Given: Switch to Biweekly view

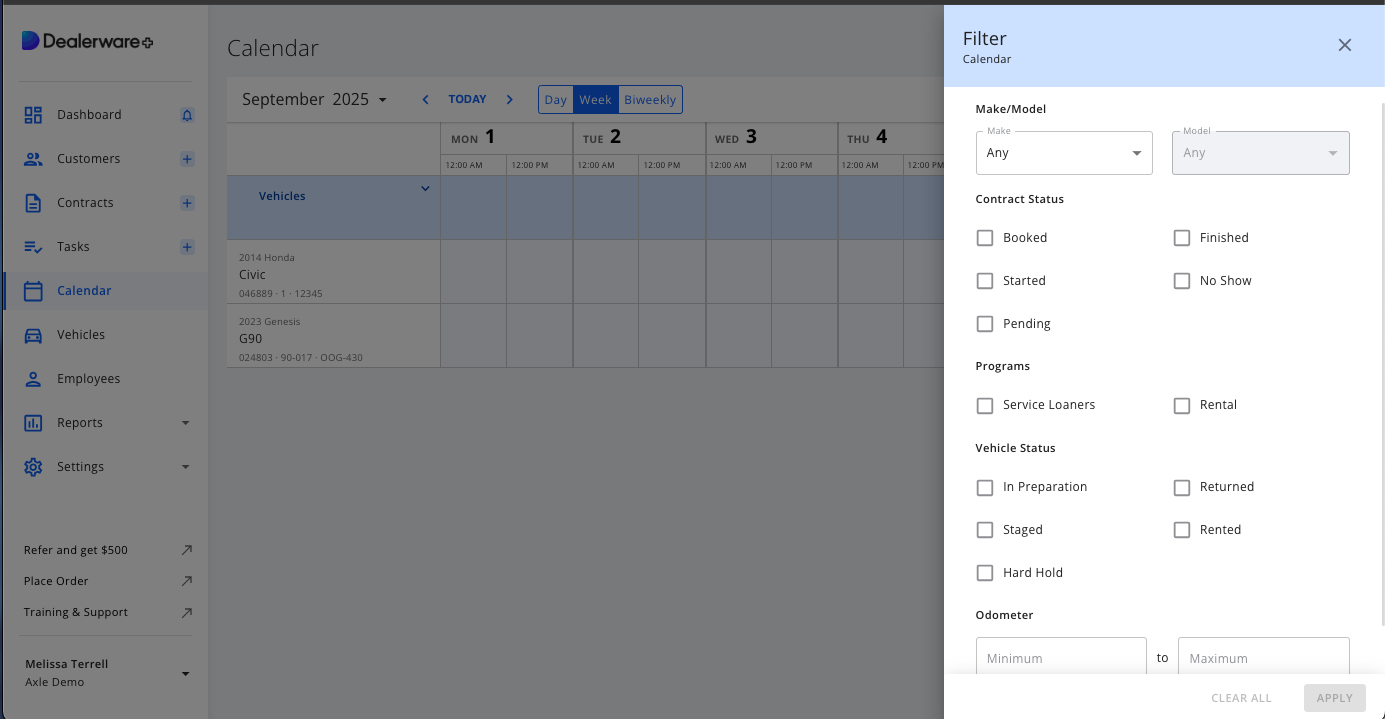Looking at the screenshot, I should [x=650, y=99].
